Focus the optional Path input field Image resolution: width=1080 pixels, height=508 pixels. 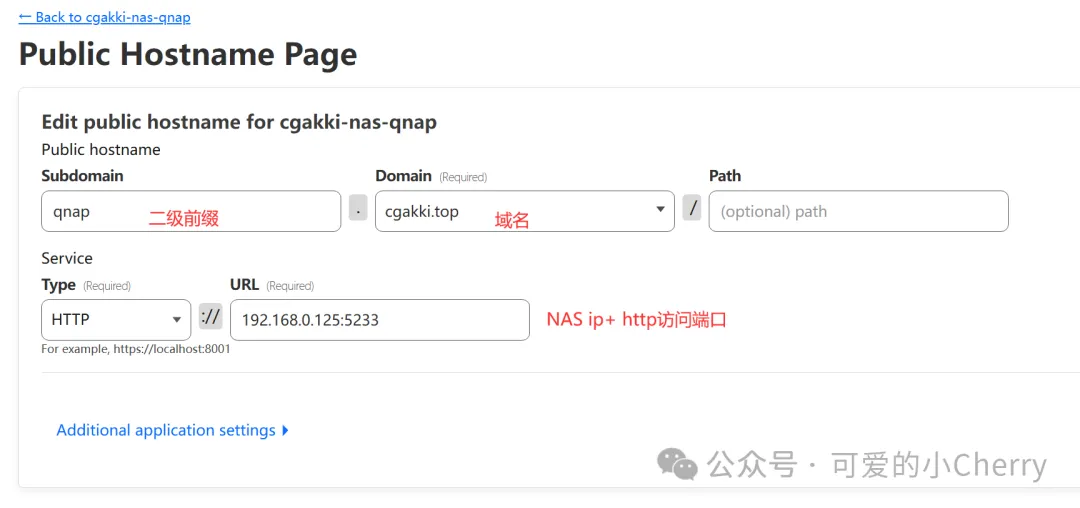point(858,211)
